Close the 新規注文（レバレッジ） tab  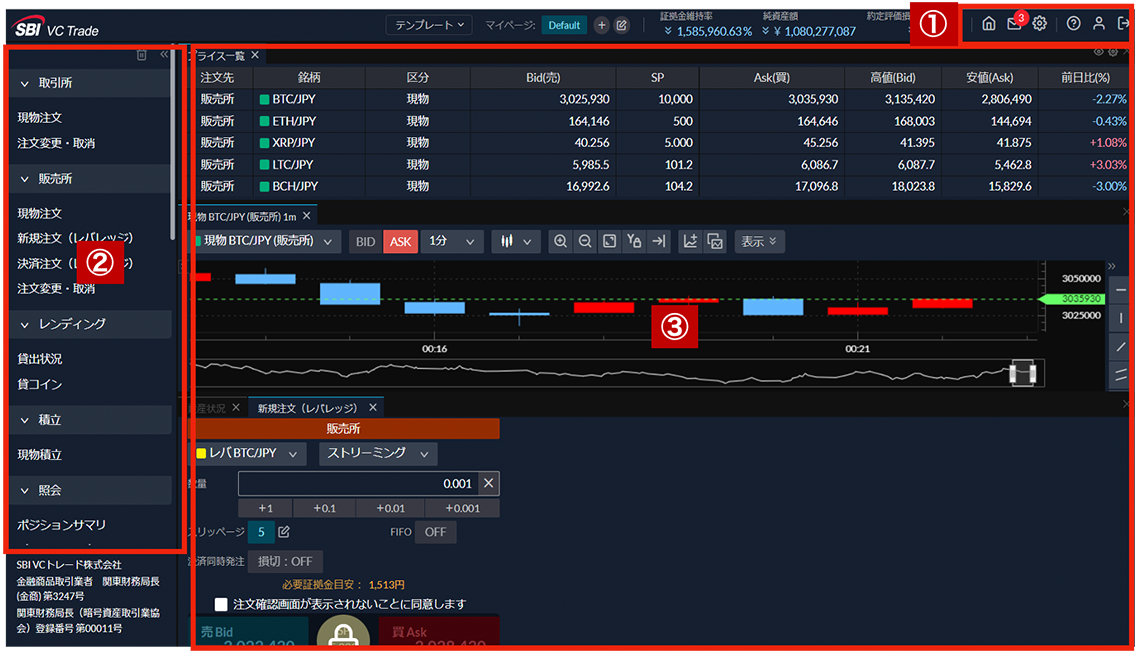373,408
